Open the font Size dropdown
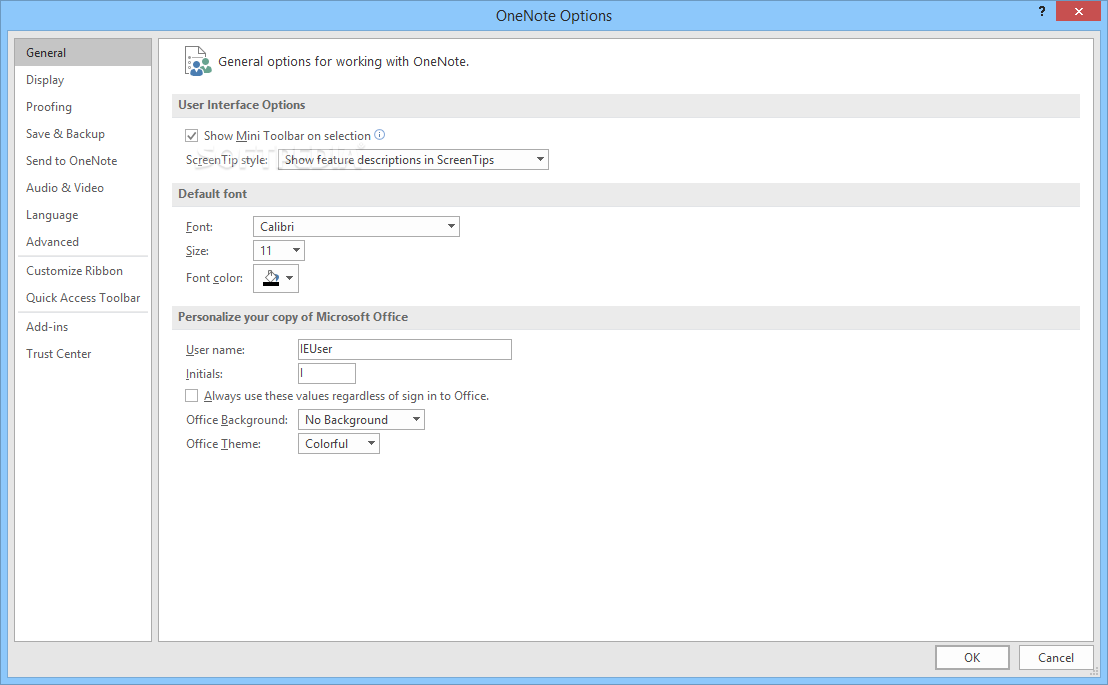The image size is (1108, 685). 279,250
